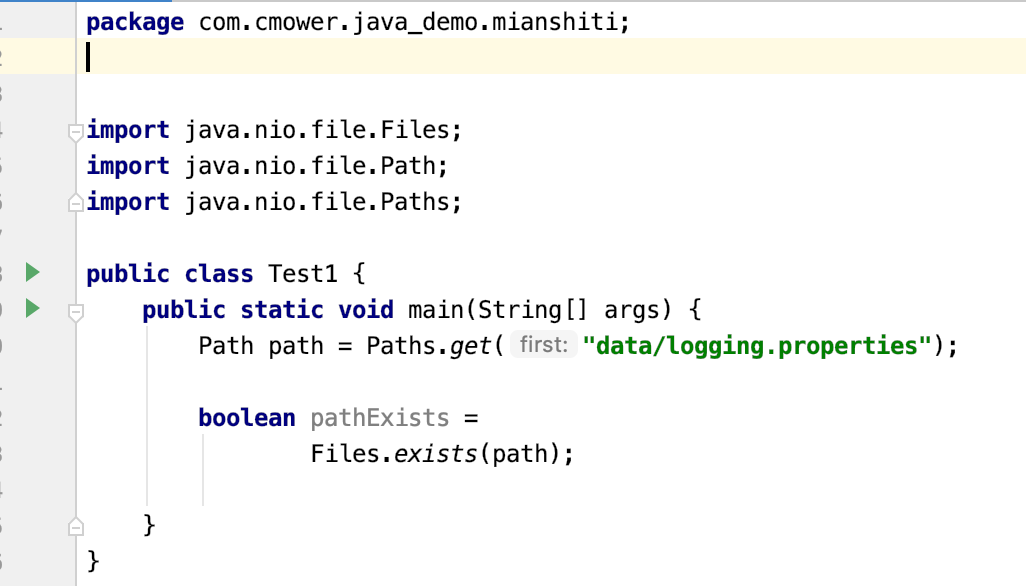Click the unused variable pathExists
Image resolution: width=1026 pixels, height=586 pixels.
pyautogui.click(x=380, y=417)
